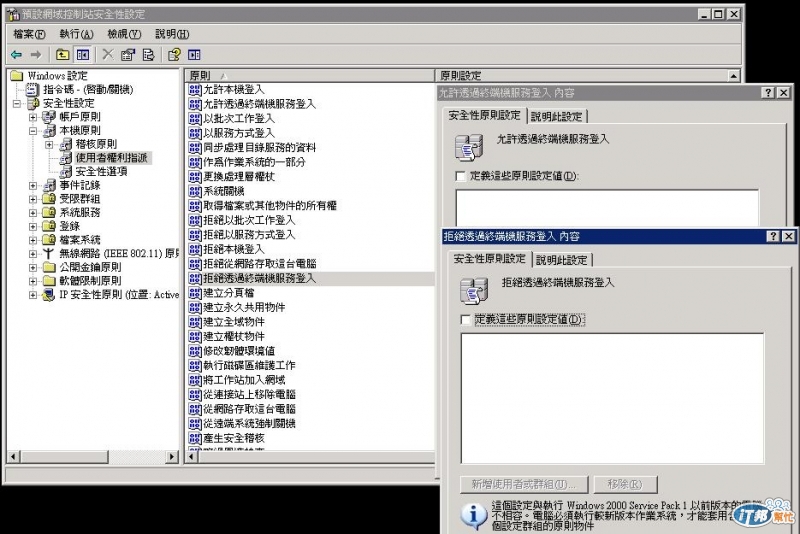The height and width of the screenshot is (534, 800).
Task: Click the 原則設定 column header
Action: 581,75
